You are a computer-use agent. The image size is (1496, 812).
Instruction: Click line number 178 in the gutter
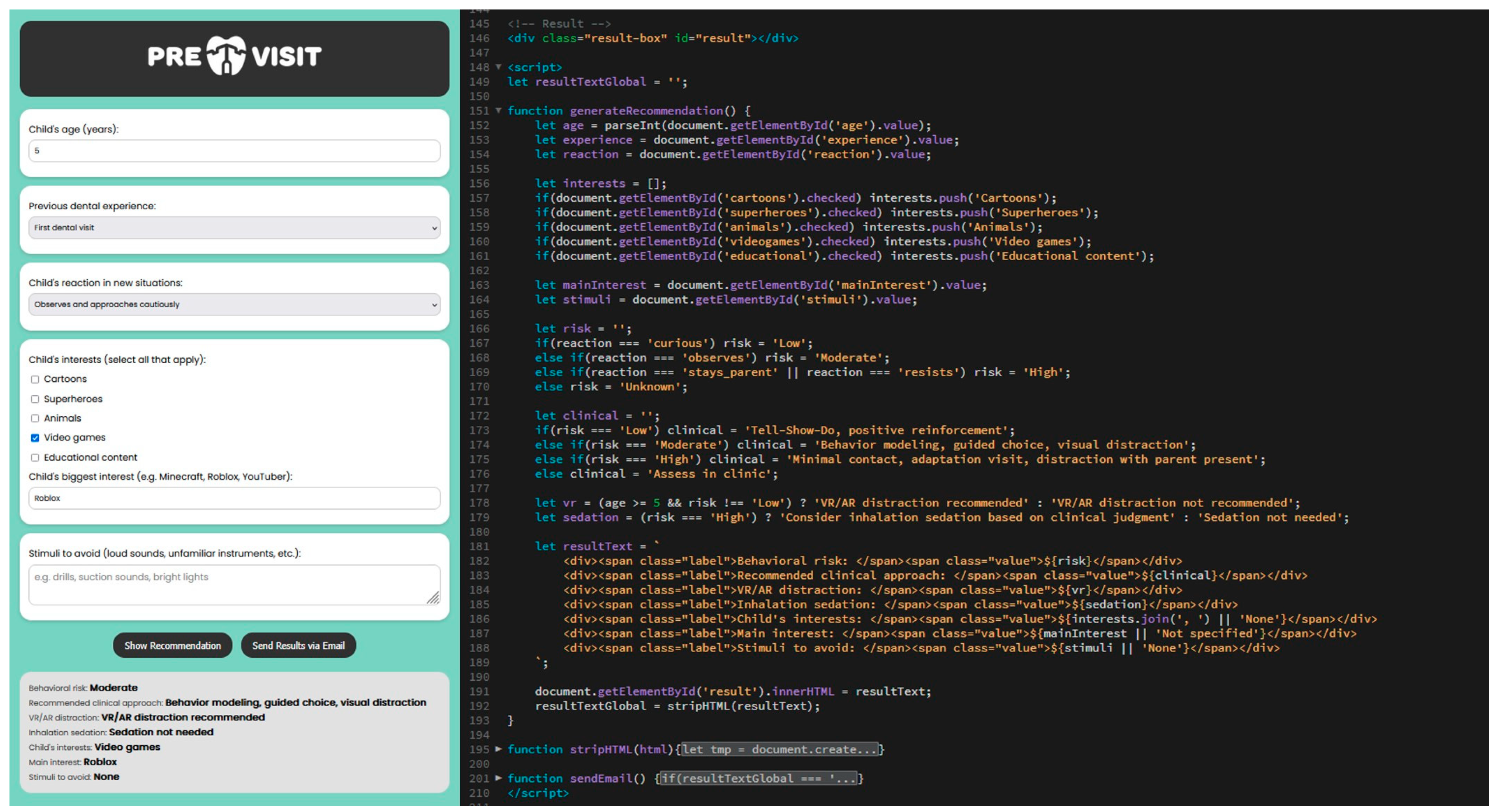point(479,503)
